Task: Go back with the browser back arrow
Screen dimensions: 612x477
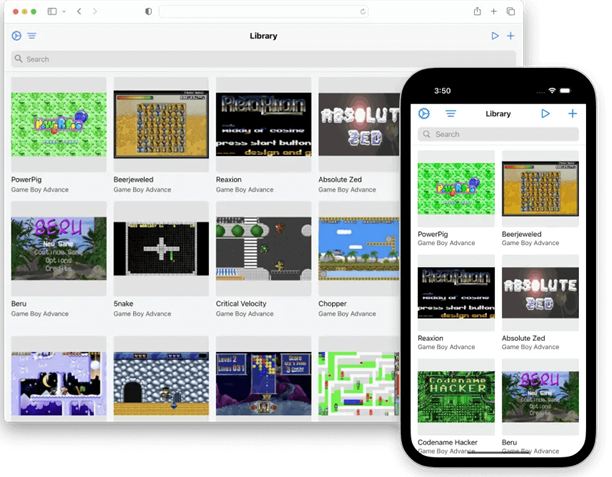Action: [x=79, y=11]
